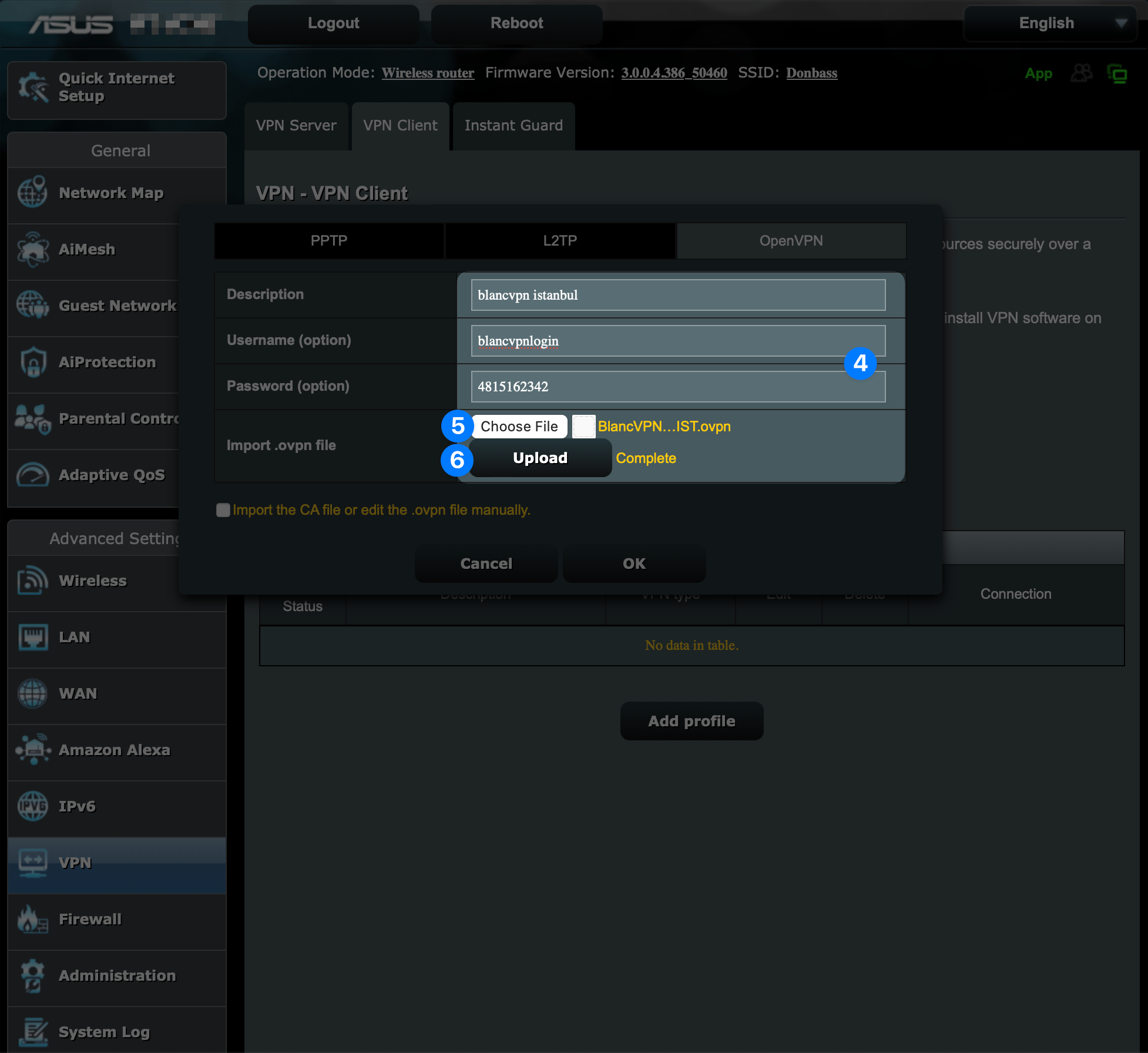1148x1053 pixels.
Task: Click the Network Map globe icon
Action: tap(32, 192)
